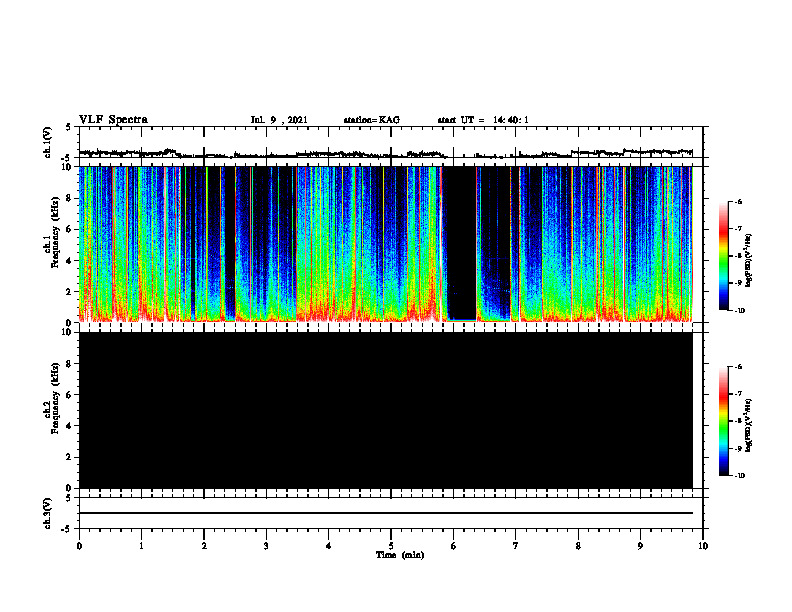Click the time axis end label "10"
792x612 pixels.
703,546
